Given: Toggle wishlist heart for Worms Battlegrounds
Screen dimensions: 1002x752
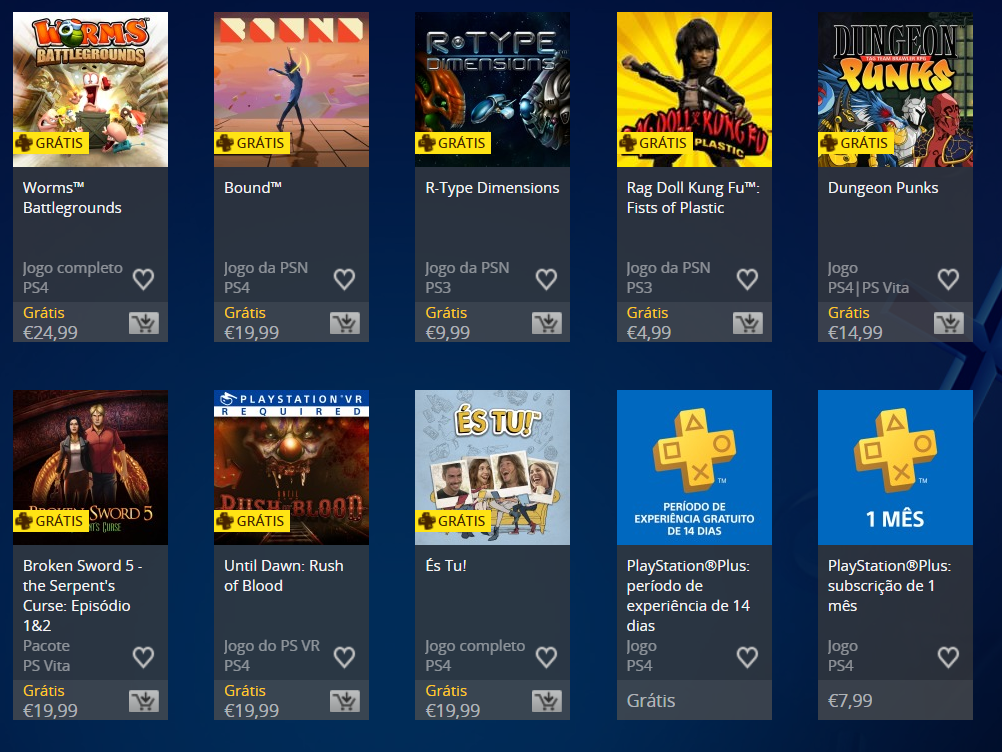Looking at the screenshot, I should click(x=143, y=279).
